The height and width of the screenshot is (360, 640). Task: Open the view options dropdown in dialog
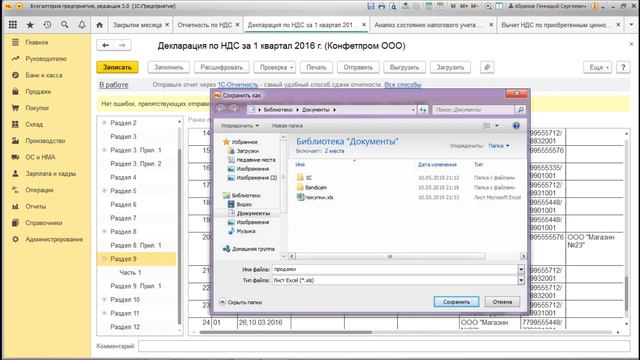coord(497,126)
